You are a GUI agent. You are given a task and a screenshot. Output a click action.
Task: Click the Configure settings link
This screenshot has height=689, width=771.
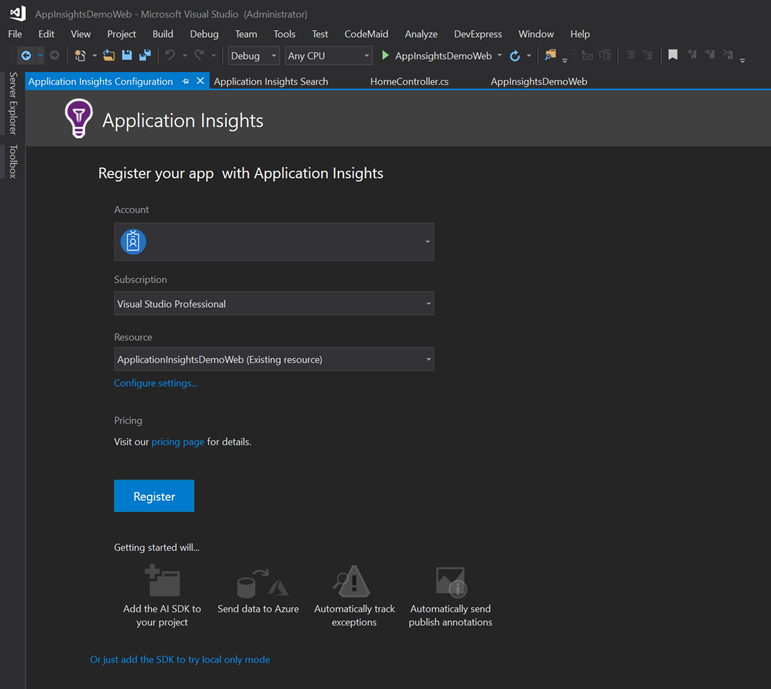pos(156,383)
